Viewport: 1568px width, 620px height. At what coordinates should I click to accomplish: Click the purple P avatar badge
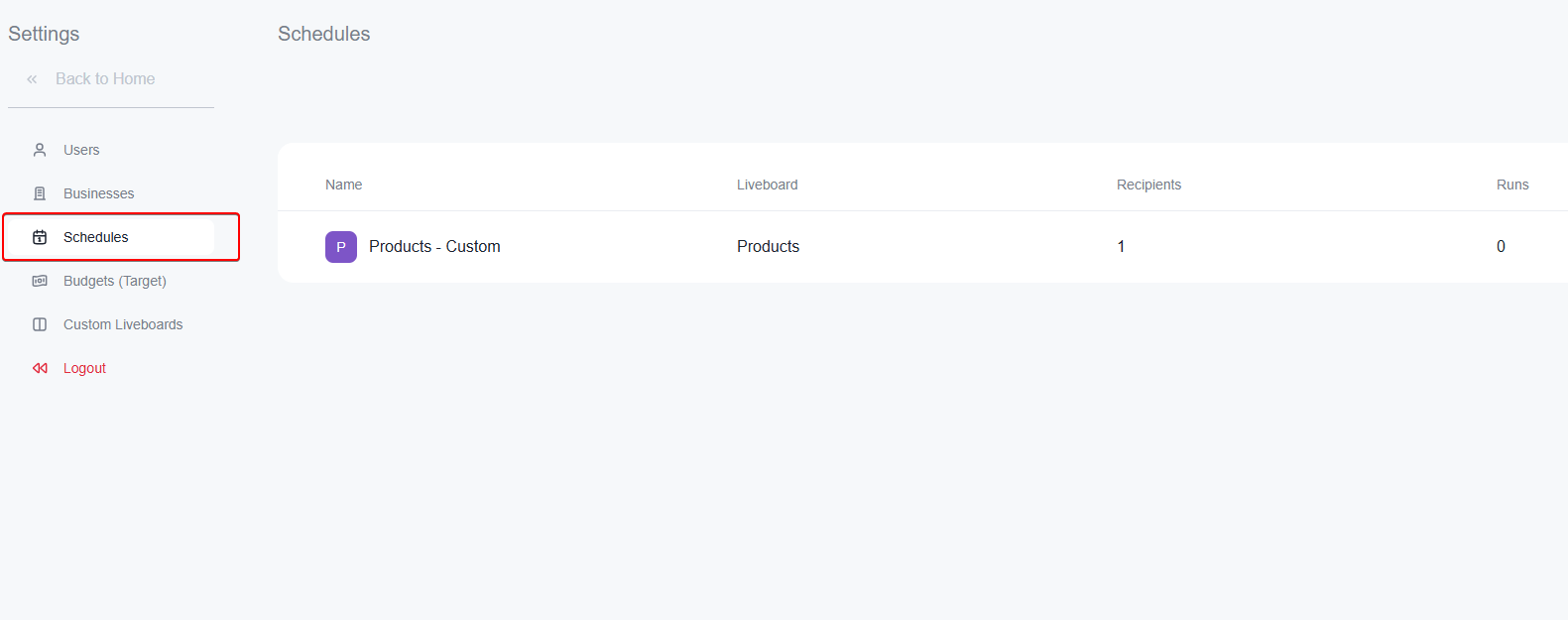point(341,247)
